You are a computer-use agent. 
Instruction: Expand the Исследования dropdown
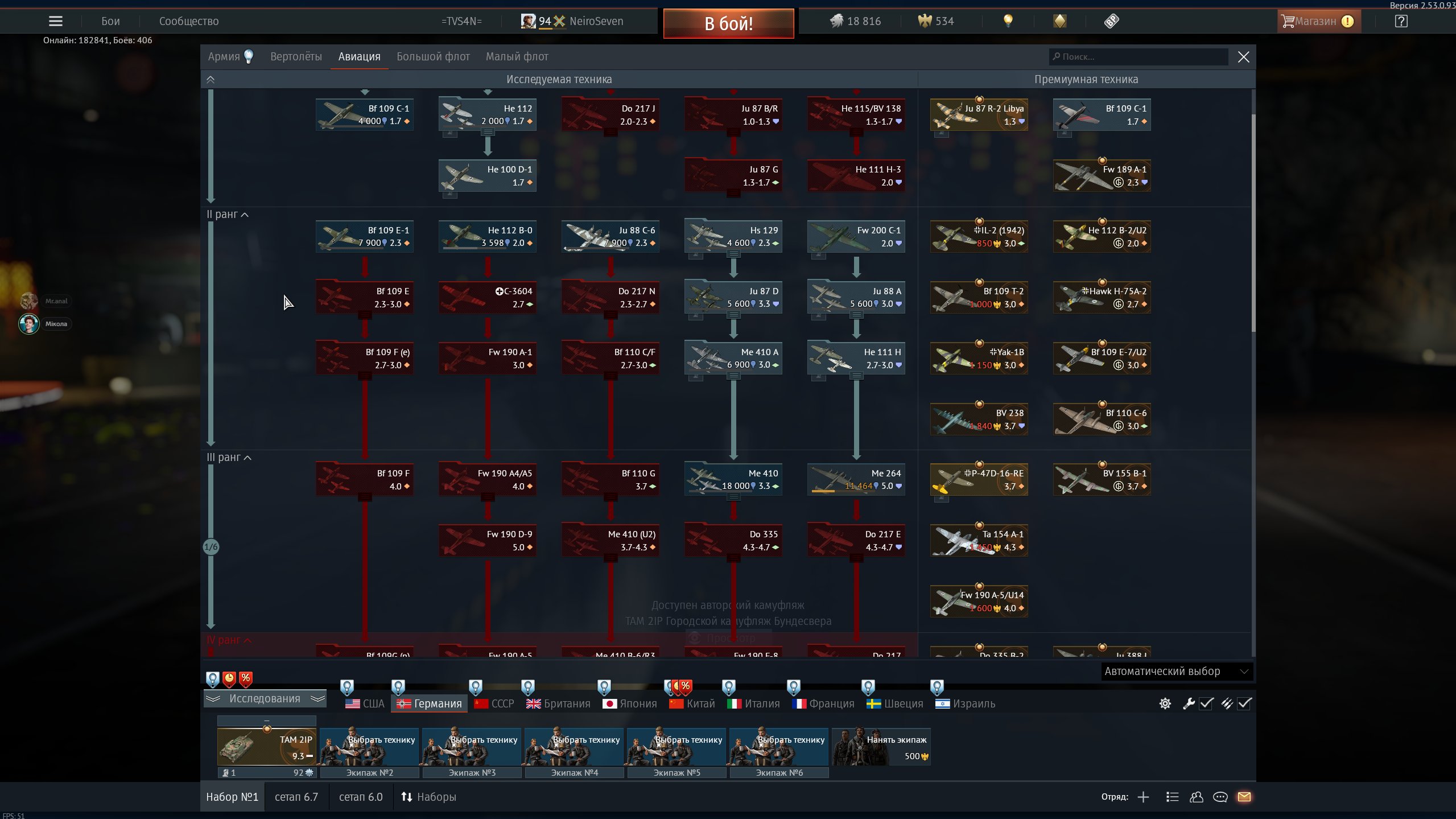265,699
